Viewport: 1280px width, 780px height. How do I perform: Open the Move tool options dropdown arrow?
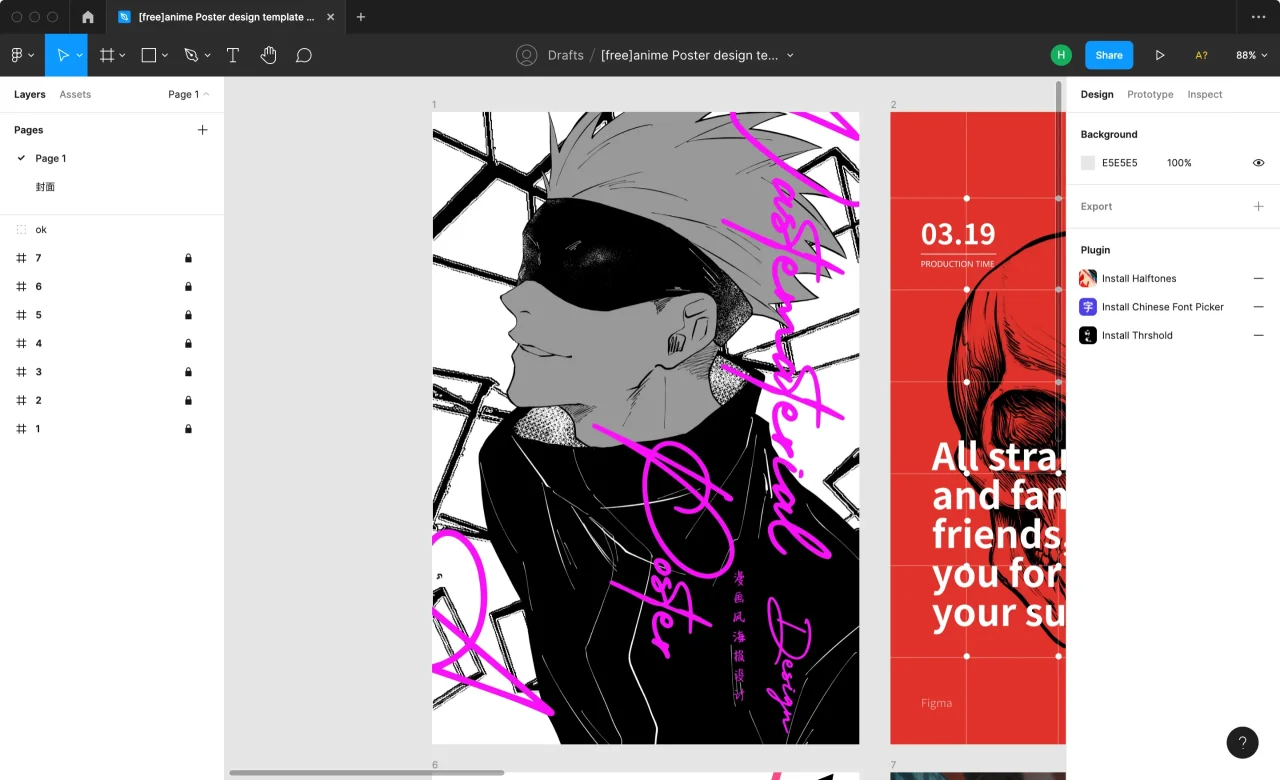point(79,56)
